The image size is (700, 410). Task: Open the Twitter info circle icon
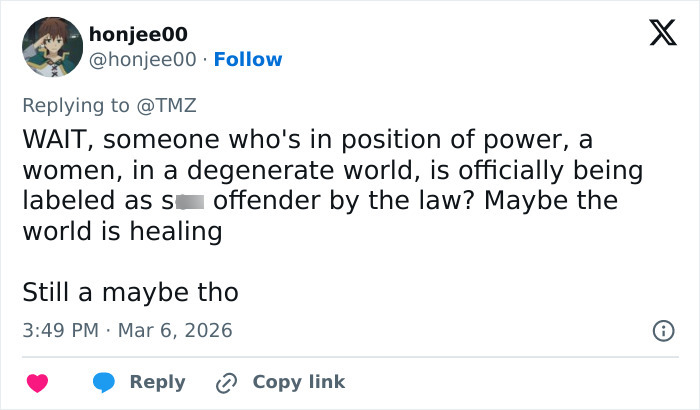pyautogui.click(x=662, y=330)
